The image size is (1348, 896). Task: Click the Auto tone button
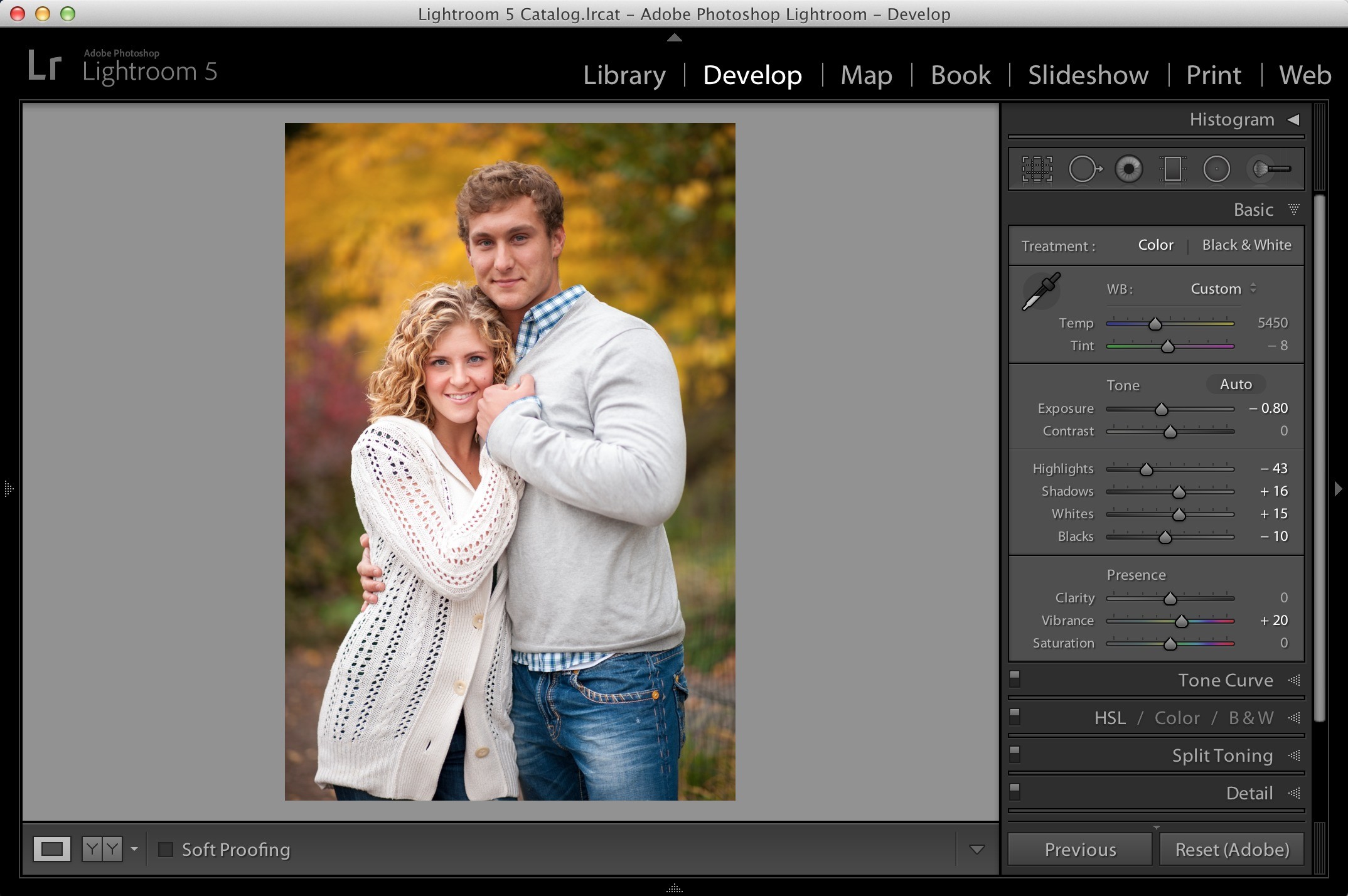pos(1236,384)
